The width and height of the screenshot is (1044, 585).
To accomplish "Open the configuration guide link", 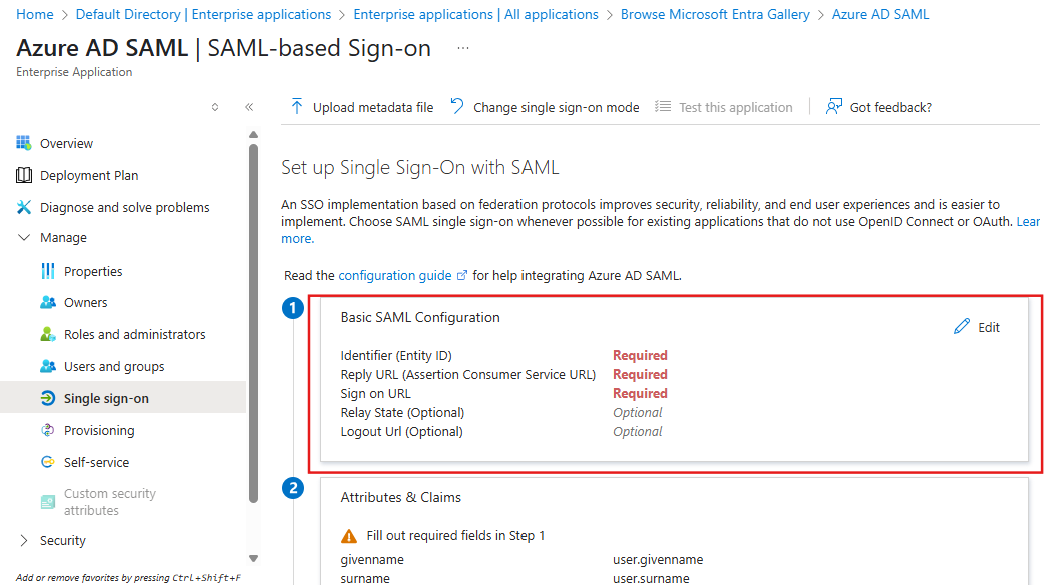I will (395, 275).
